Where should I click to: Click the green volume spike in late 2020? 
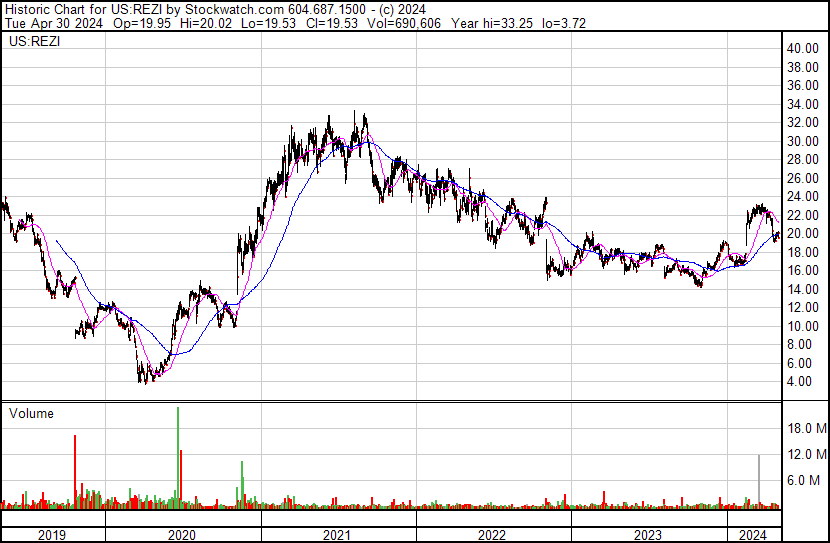pyautogui.click(x=242, y=485)
